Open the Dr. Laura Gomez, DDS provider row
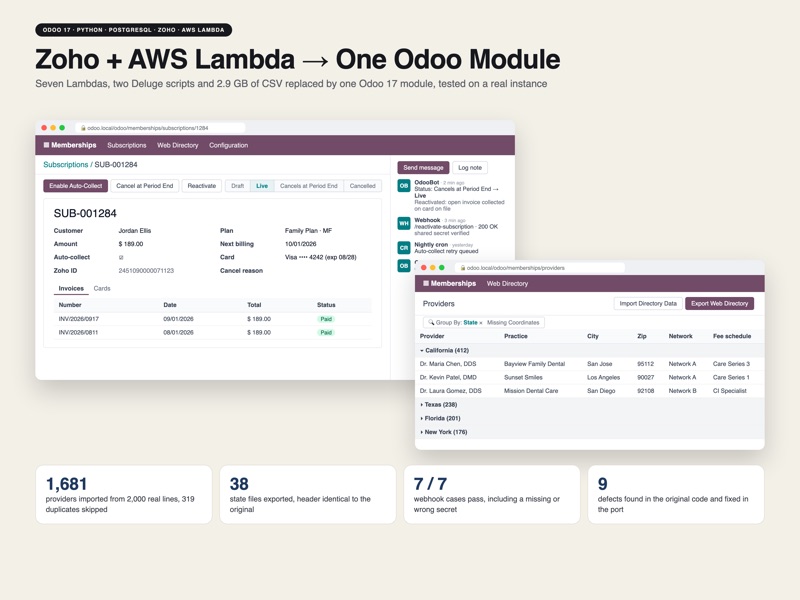The image size is (800, 600). pyautogui.click(x=590, y=391)
